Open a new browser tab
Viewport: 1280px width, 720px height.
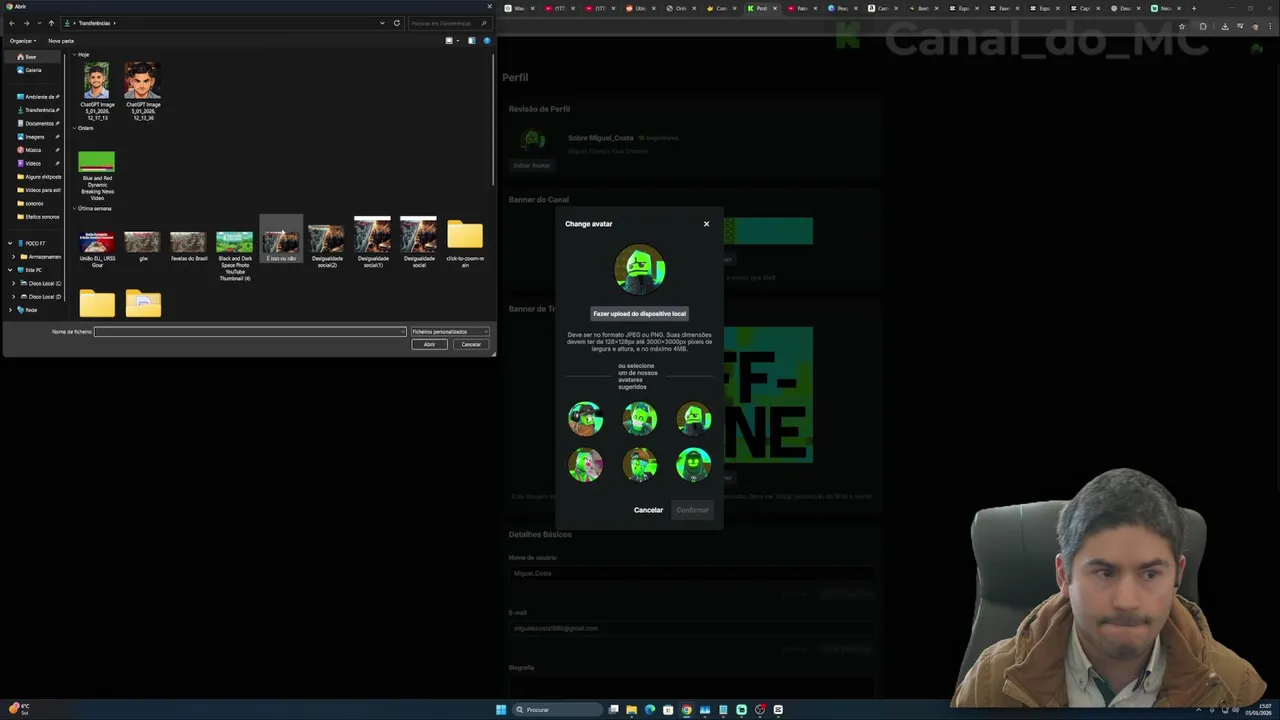[x=1193, y=8]
